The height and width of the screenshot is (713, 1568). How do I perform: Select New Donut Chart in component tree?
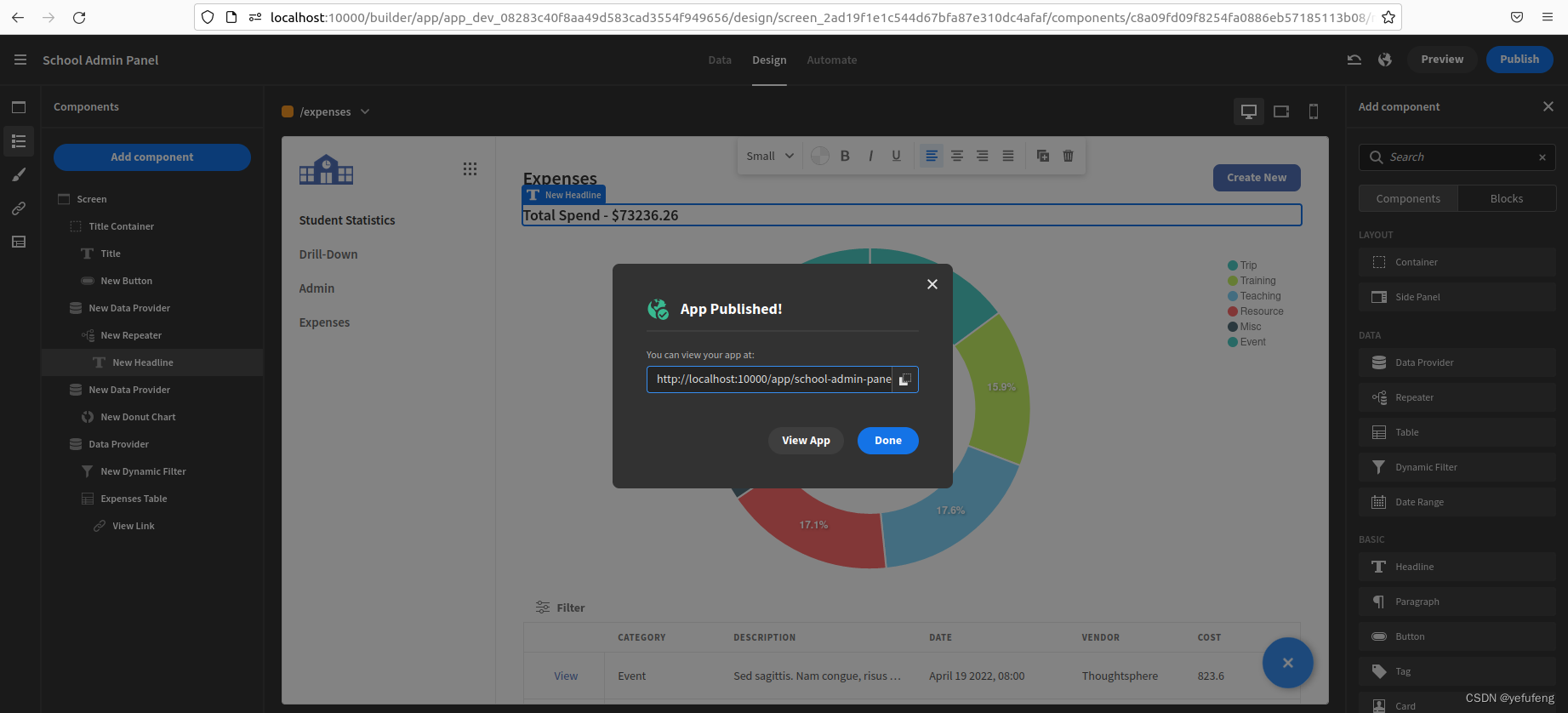tap(152, 417)
